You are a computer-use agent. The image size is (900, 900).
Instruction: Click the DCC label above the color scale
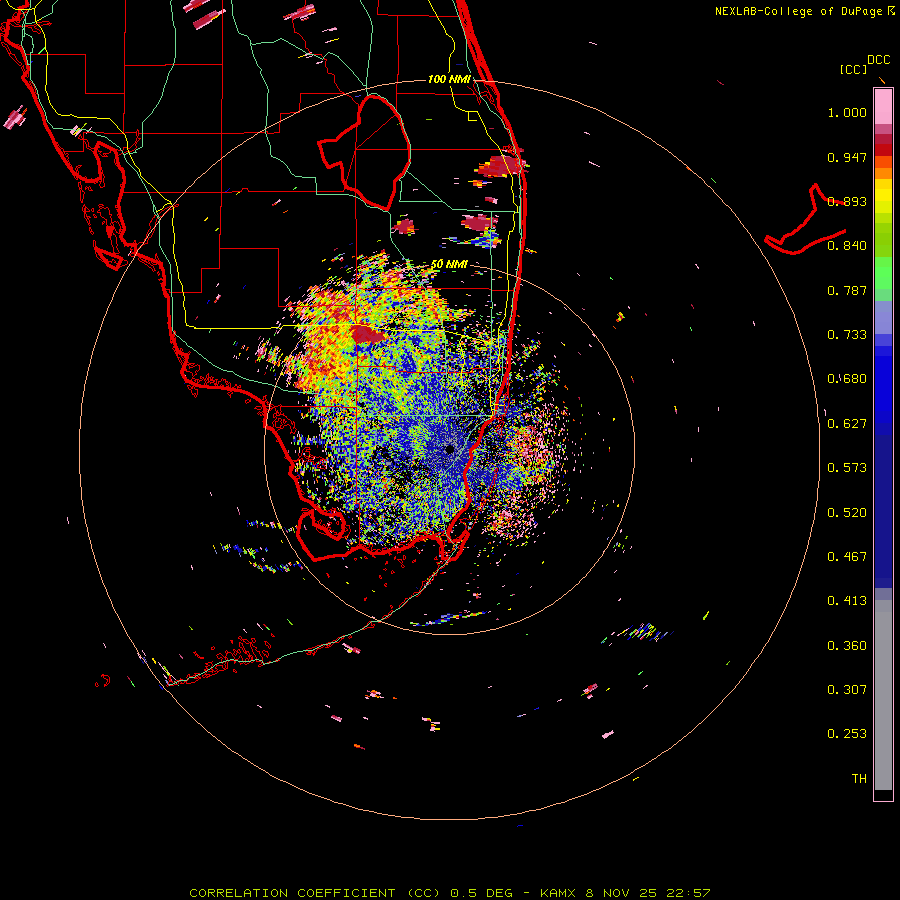878,60
